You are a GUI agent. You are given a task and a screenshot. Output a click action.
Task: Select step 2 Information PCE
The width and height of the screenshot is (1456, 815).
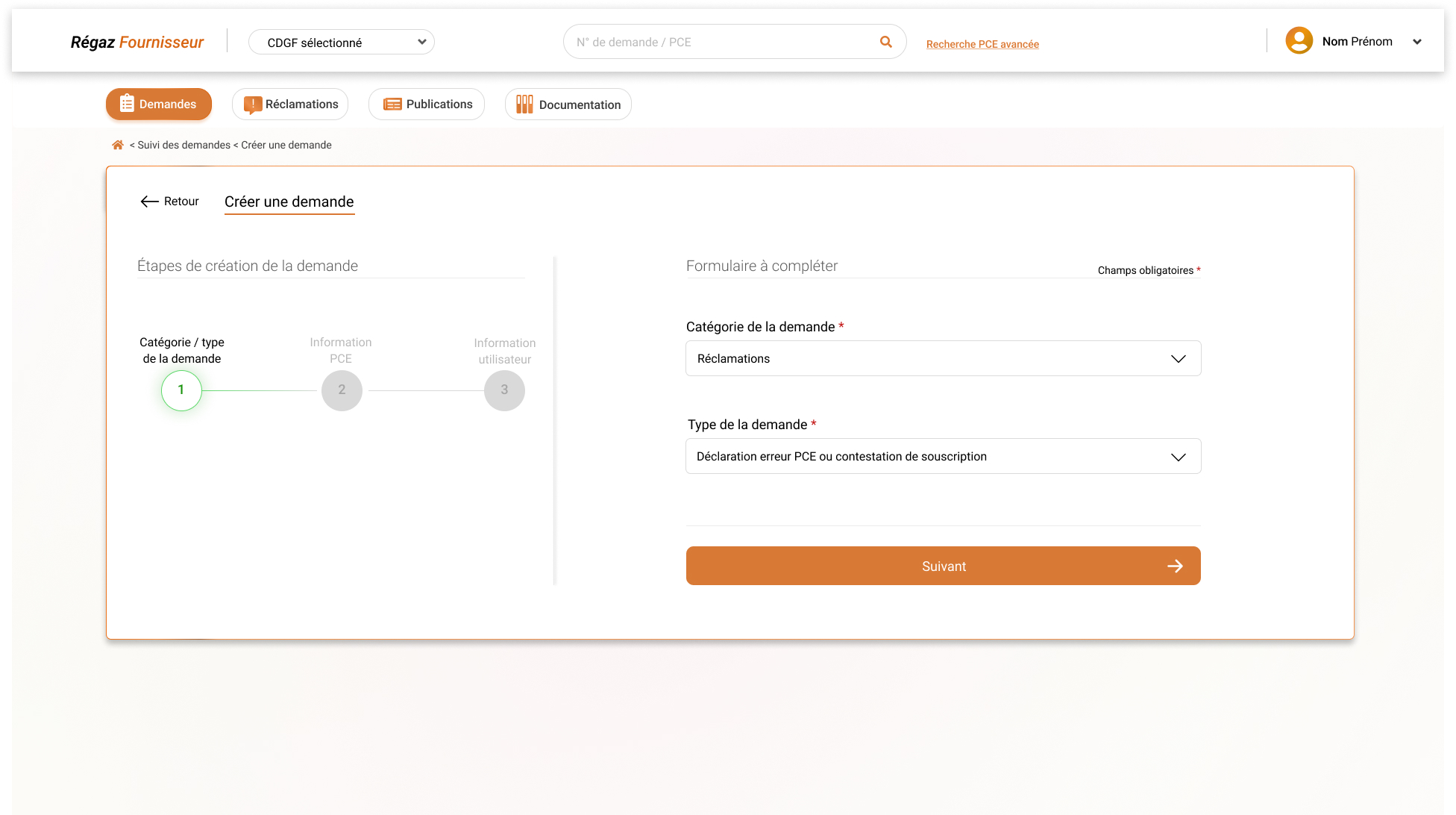pos(342,390)
